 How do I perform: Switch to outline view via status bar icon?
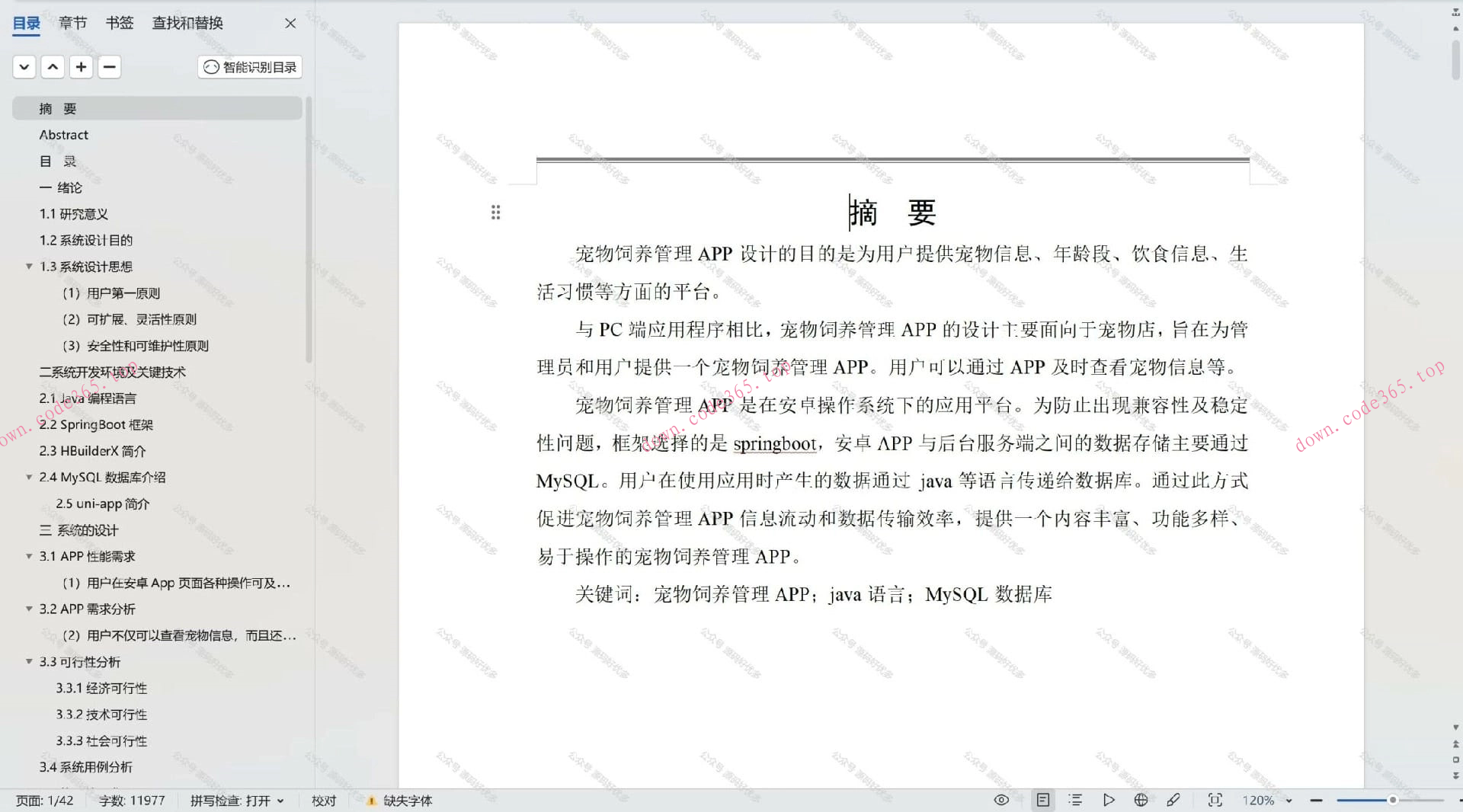[x=1075, y=800]
